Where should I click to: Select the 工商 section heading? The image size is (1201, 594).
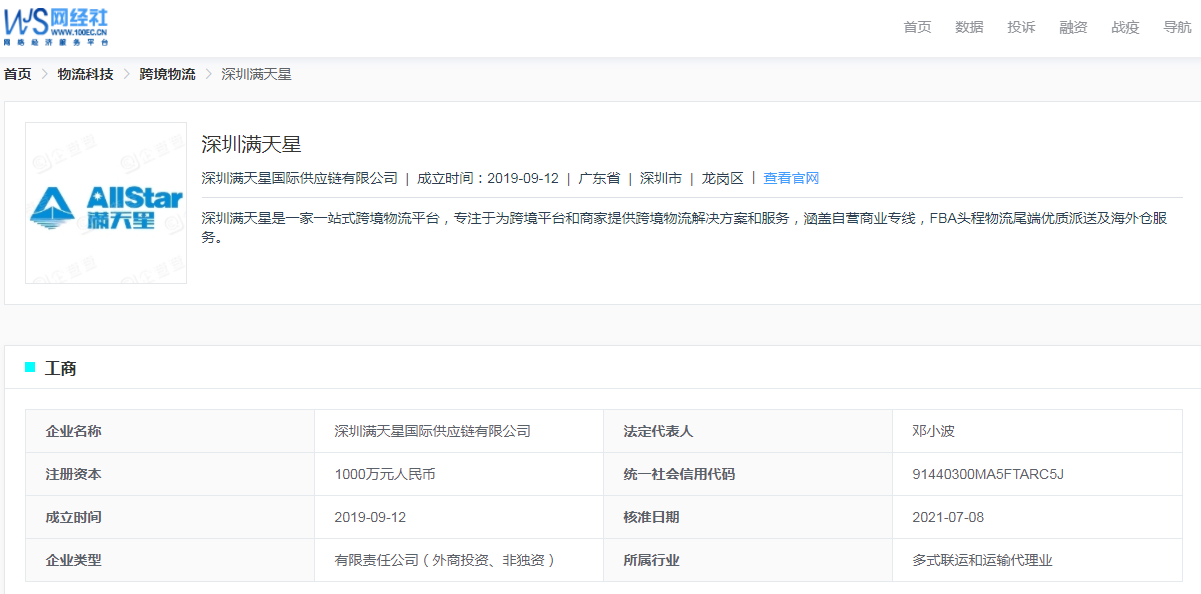[61, 368]
